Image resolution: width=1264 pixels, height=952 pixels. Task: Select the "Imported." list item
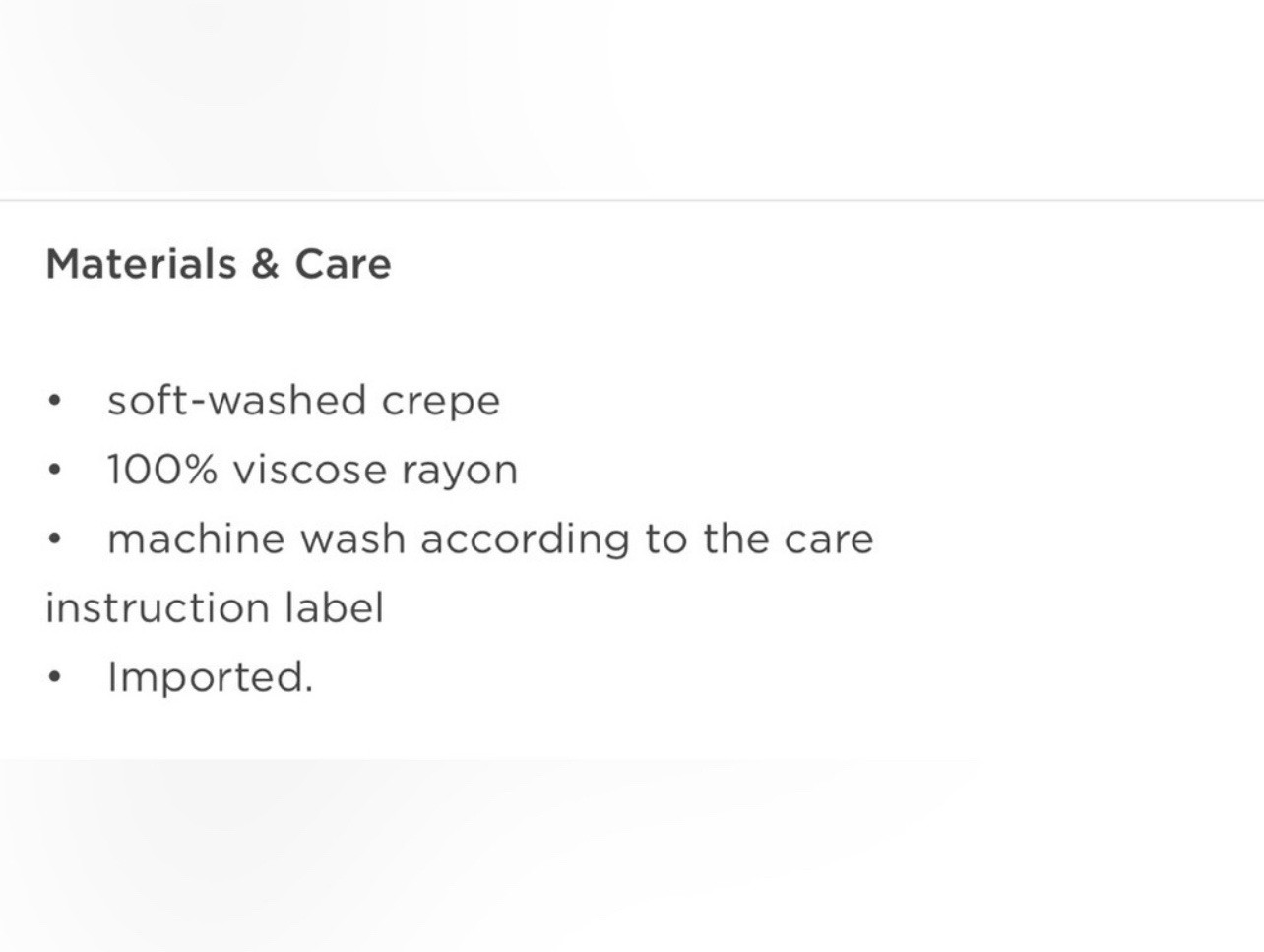click(210, 677)
